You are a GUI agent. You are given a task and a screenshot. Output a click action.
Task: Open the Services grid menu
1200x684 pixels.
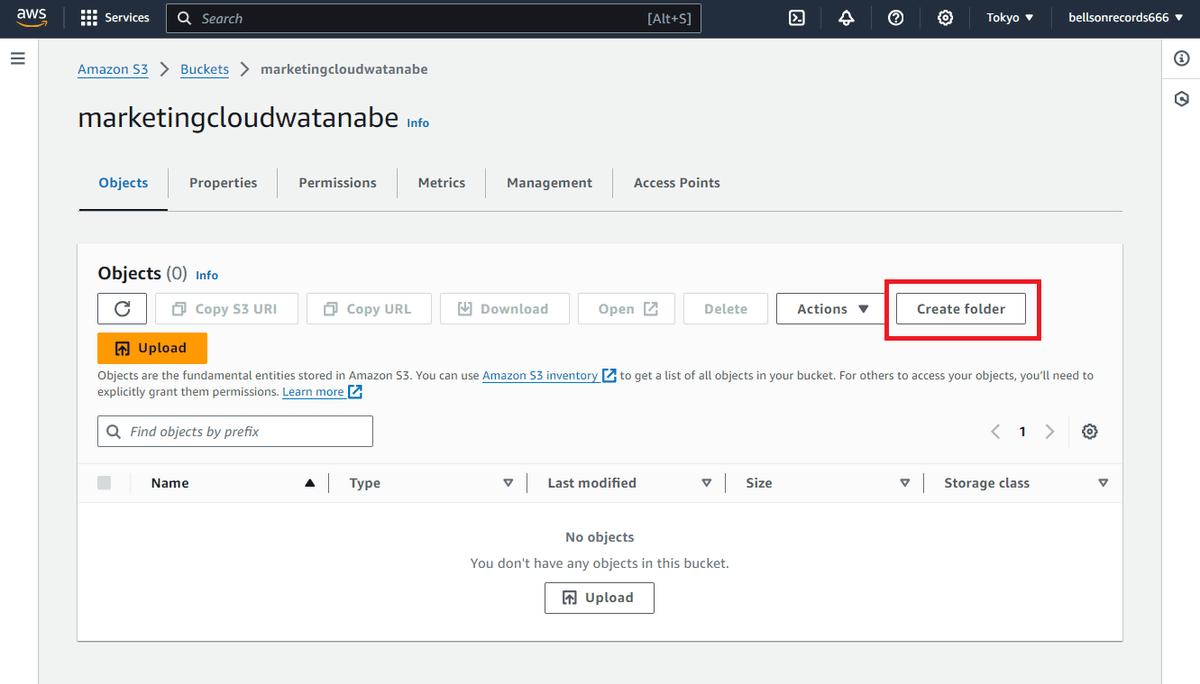[x=115, y=18]
